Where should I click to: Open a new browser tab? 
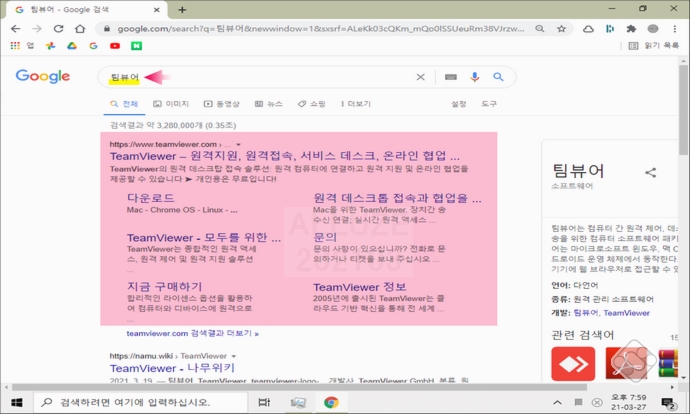click(182, 10)
